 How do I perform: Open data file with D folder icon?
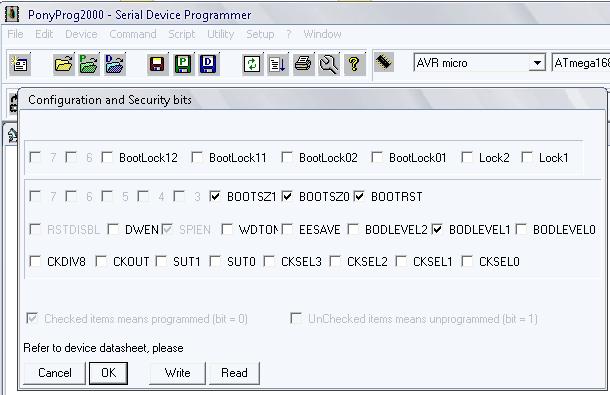click(114, 64)
